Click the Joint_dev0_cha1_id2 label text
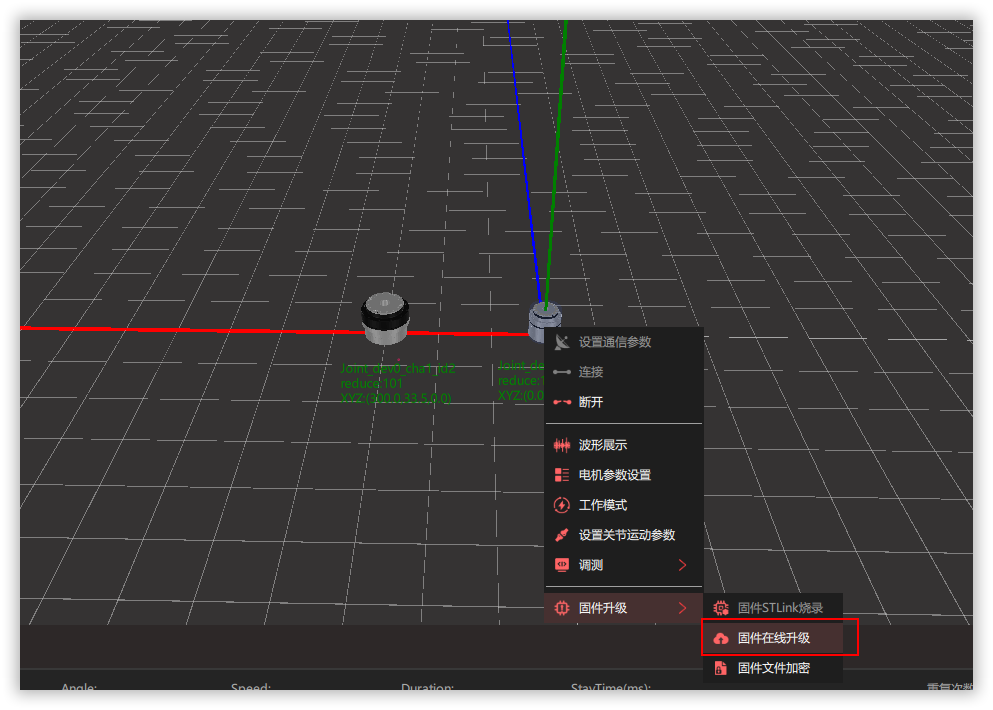 click(398, 369)
